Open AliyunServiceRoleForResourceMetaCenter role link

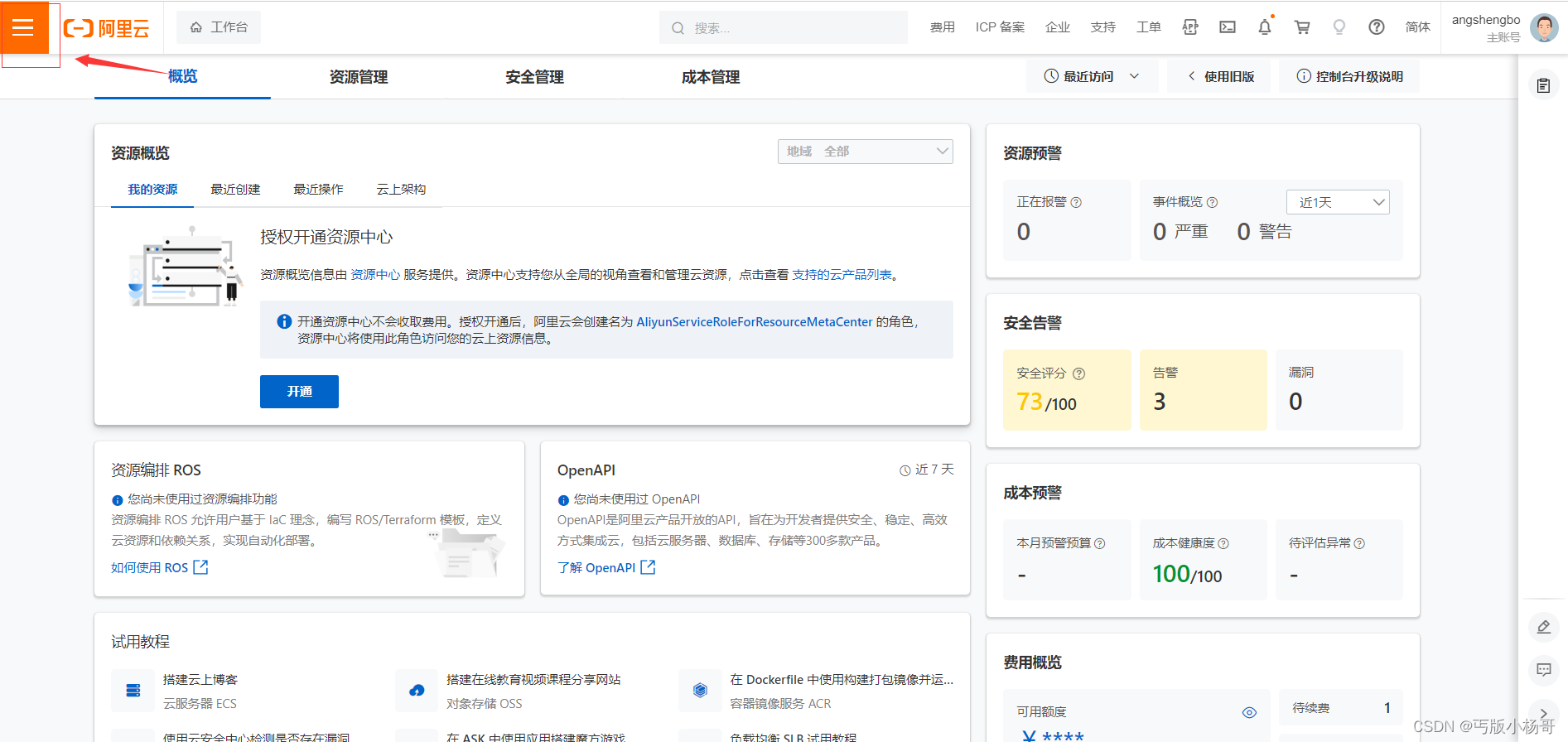point(755,322)
